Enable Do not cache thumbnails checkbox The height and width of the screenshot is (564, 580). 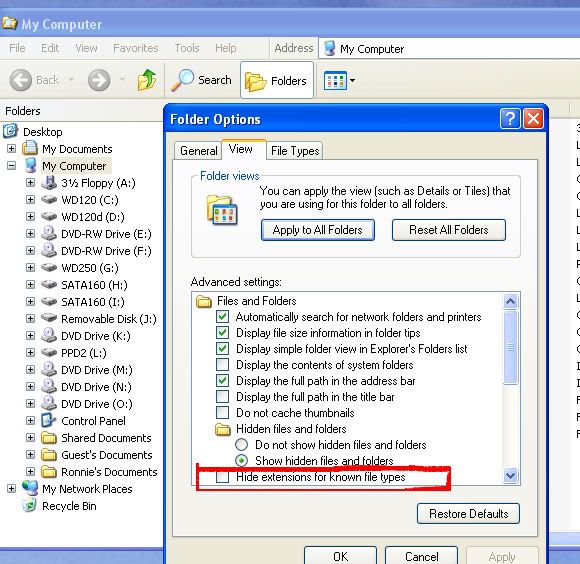point(223,412)
